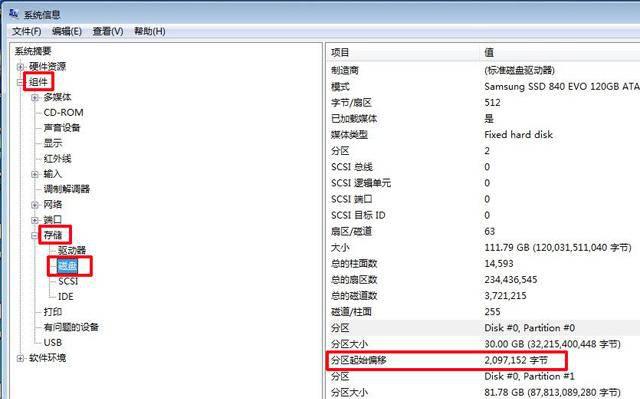Viewport: 640px width, 399px height.
Task: Select 存储 in the tree
Action: click(x=53, y=235)
